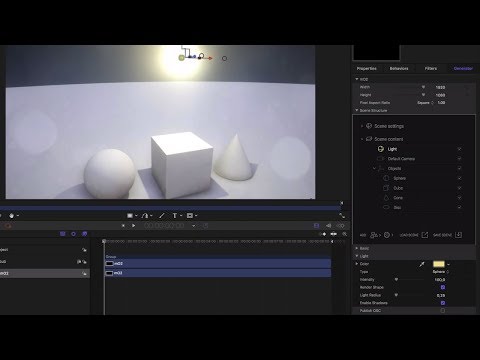This screenshot has height=360, width=480.
Task: Click the add objects icon
Action: (374, 235)
